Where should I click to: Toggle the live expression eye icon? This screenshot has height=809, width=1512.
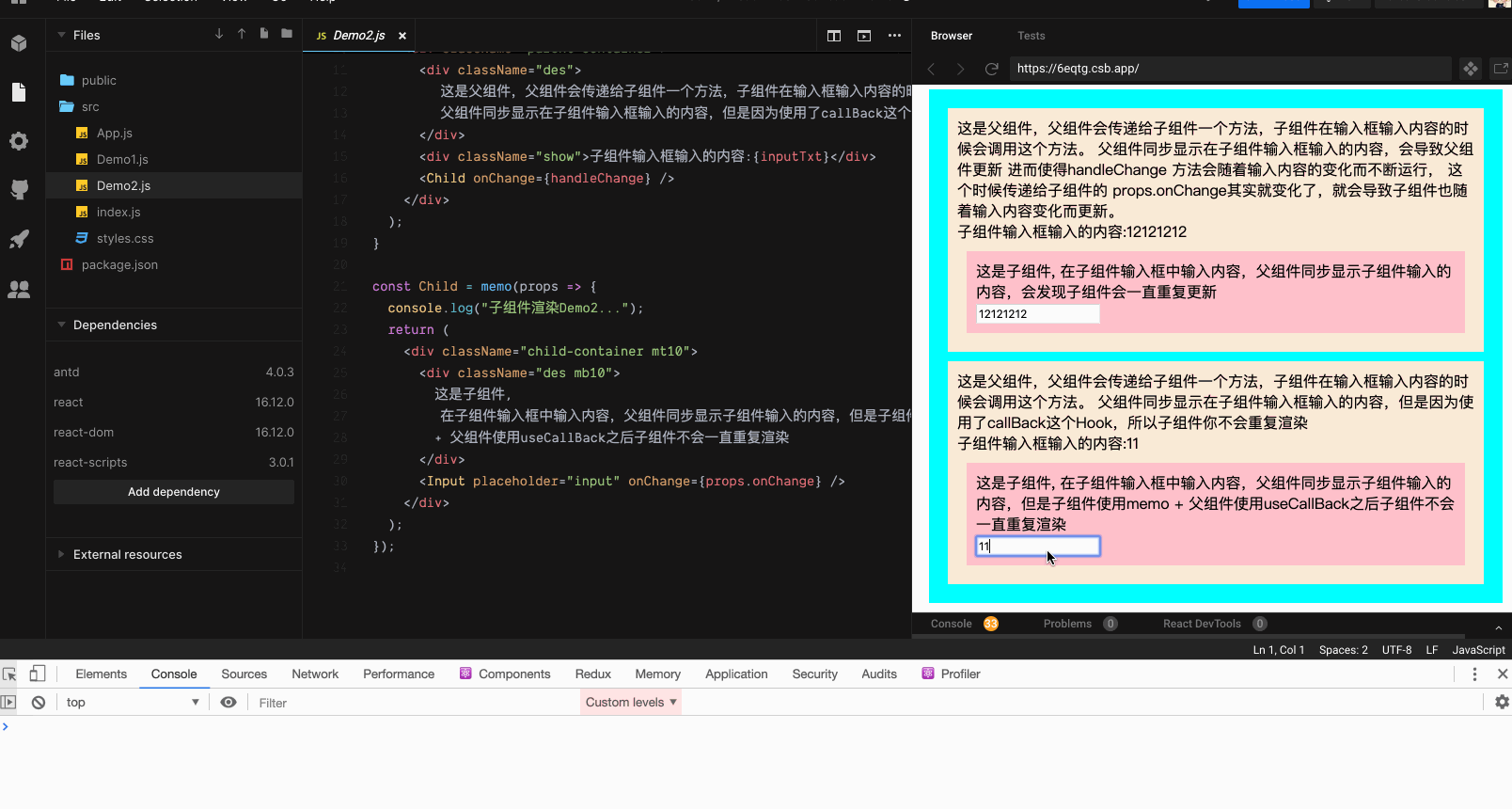point(228,703)
